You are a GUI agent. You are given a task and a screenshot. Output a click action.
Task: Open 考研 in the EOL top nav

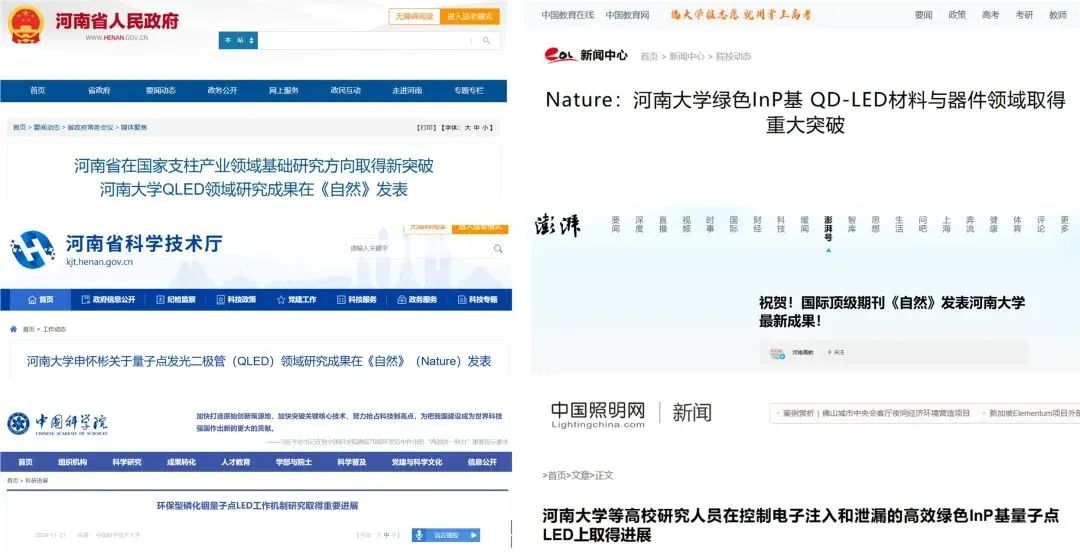(x=1024, y=15)
